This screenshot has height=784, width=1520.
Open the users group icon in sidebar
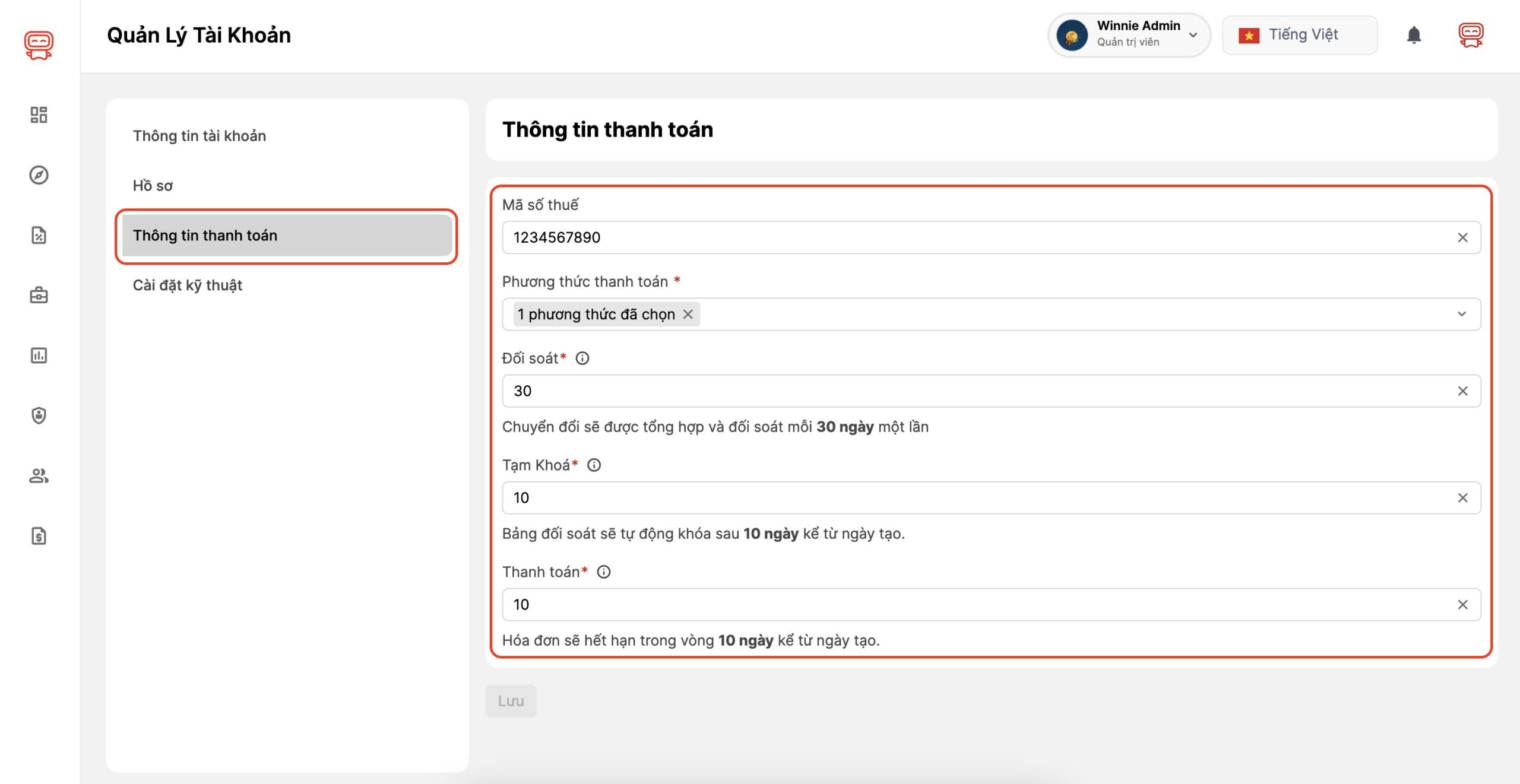[39, 475]
